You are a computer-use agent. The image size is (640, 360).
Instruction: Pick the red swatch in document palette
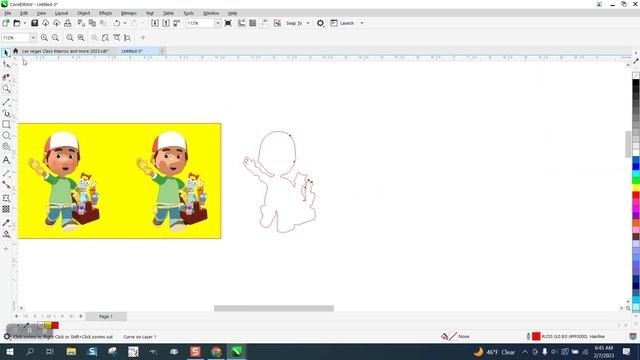[55, 325]
